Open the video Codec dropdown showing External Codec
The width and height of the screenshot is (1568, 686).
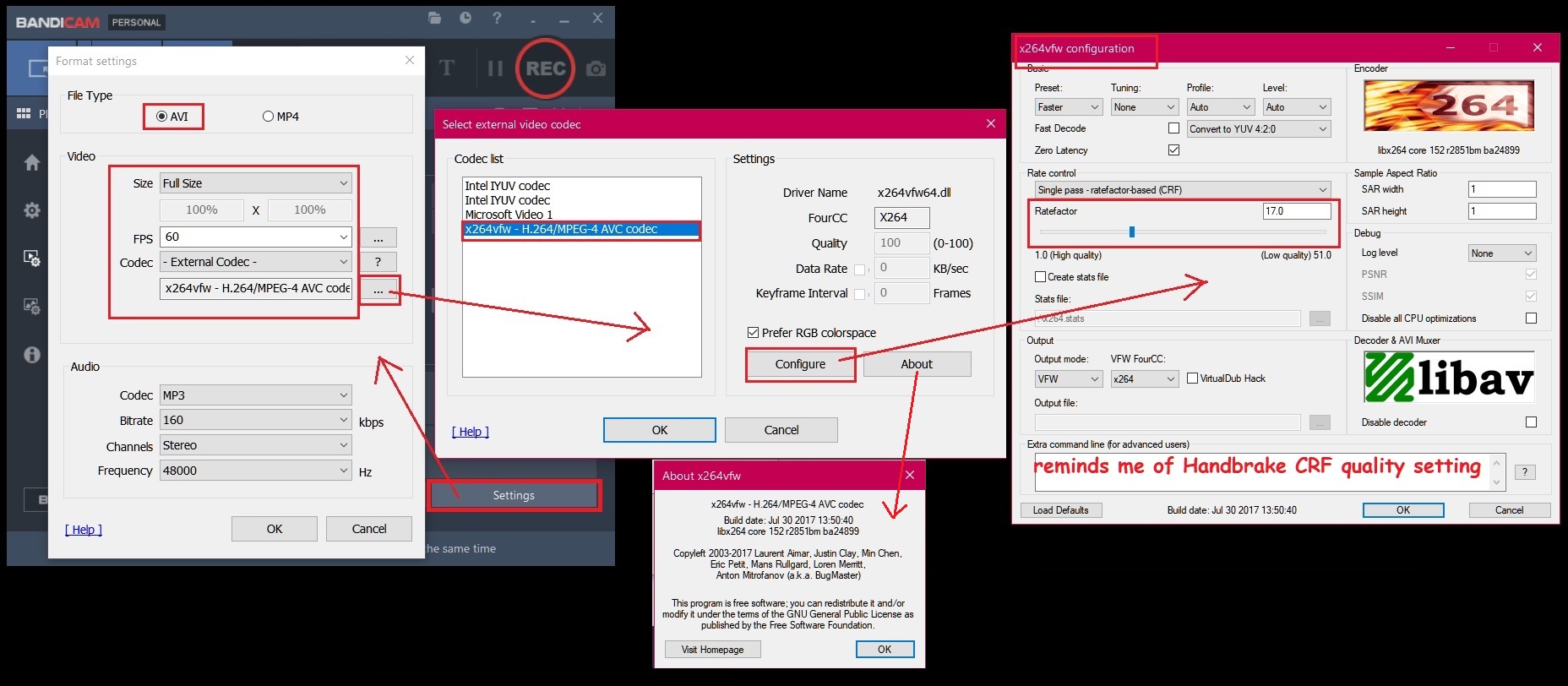[256, 262]
